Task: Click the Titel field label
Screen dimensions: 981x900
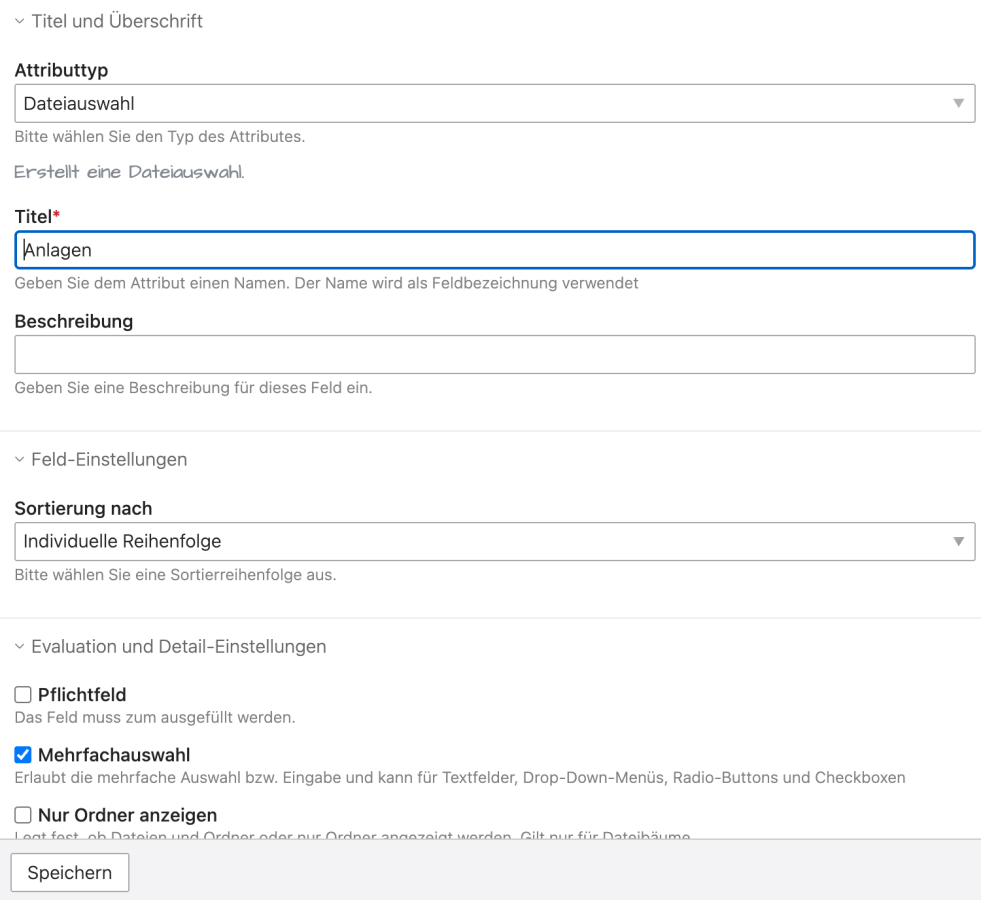Action: click(x=33, y=216)
